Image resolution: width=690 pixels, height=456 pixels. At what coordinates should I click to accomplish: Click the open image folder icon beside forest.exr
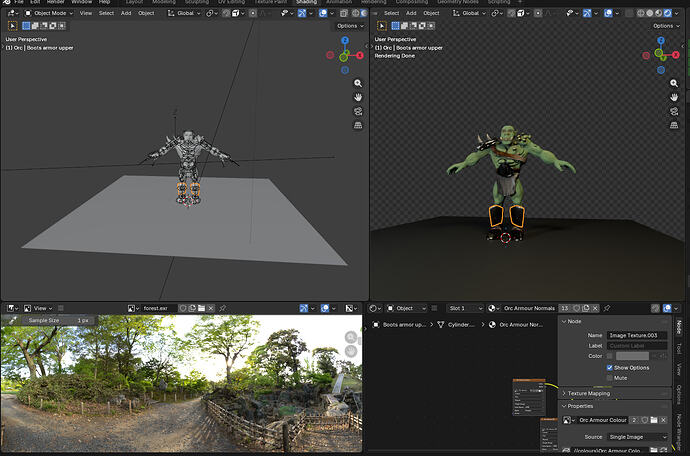[x=202, y=309]
